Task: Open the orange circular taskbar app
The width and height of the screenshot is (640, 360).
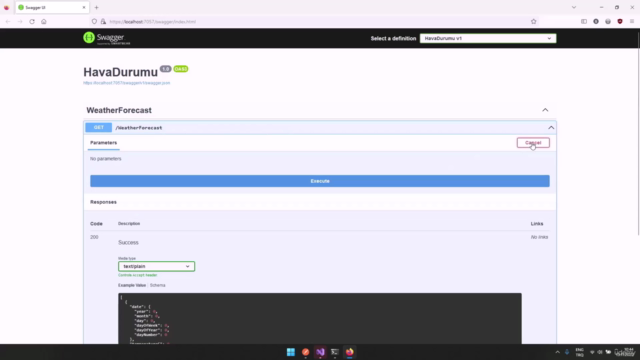Action: point(305,352)
